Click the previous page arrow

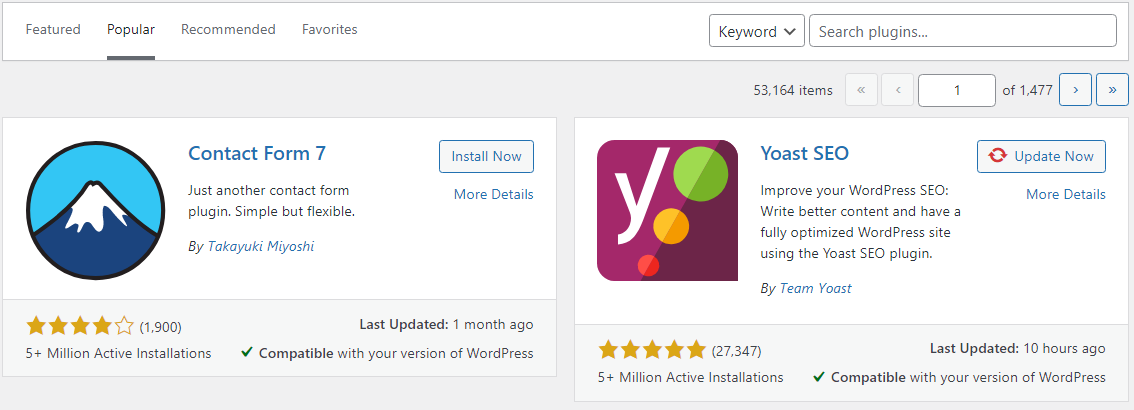click(898, 90)
